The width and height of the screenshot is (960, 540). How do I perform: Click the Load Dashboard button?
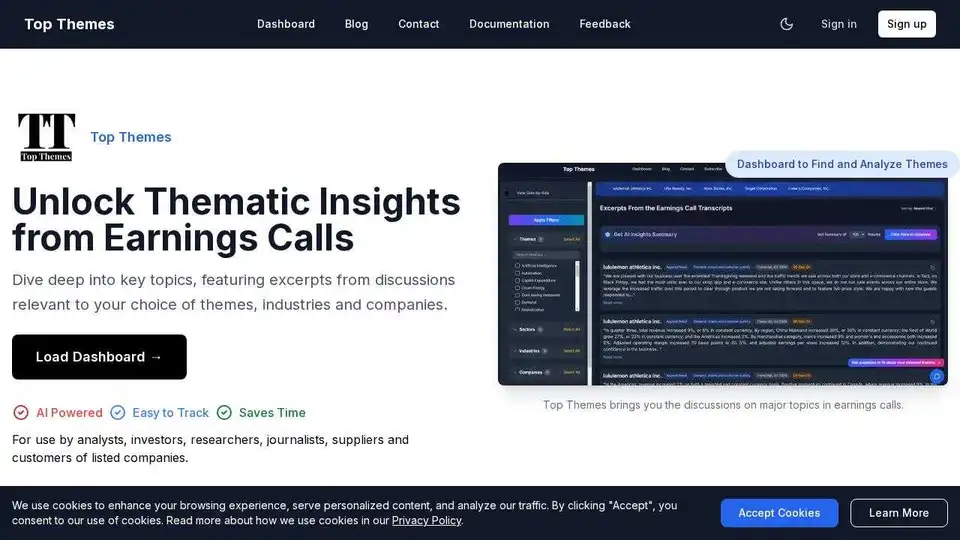click(x=99, y=357)
